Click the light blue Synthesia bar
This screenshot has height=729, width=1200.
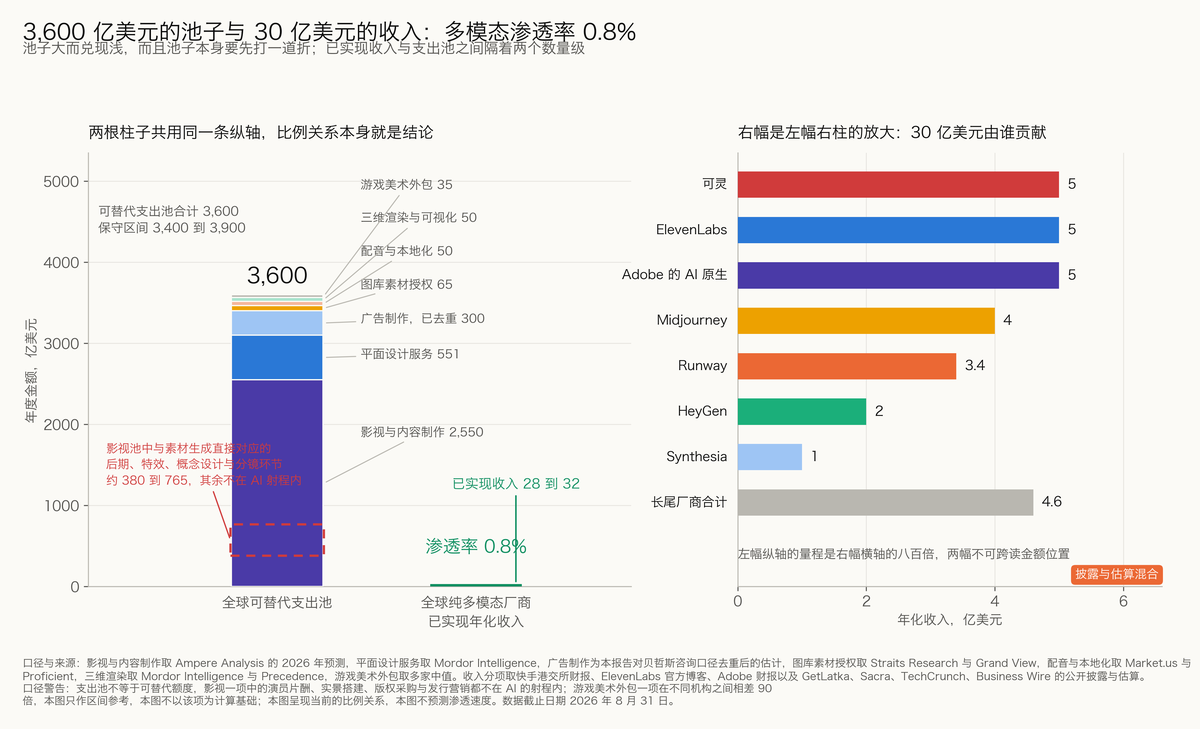(x=770, y=457)
